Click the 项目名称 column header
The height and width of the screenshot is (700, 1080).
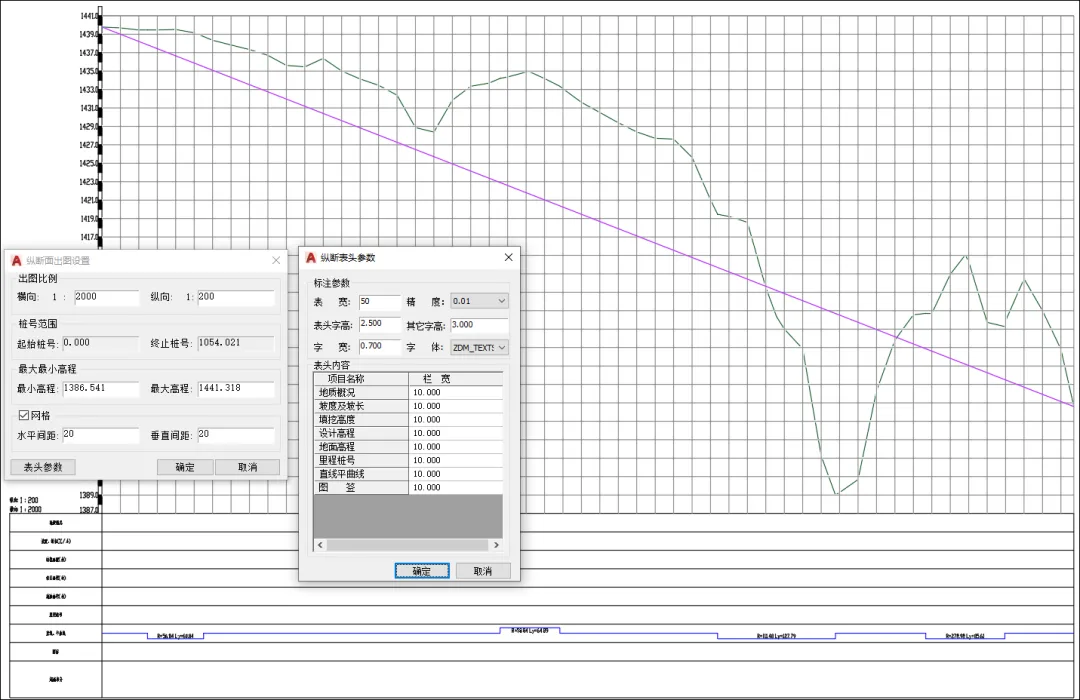click(362, 379)
